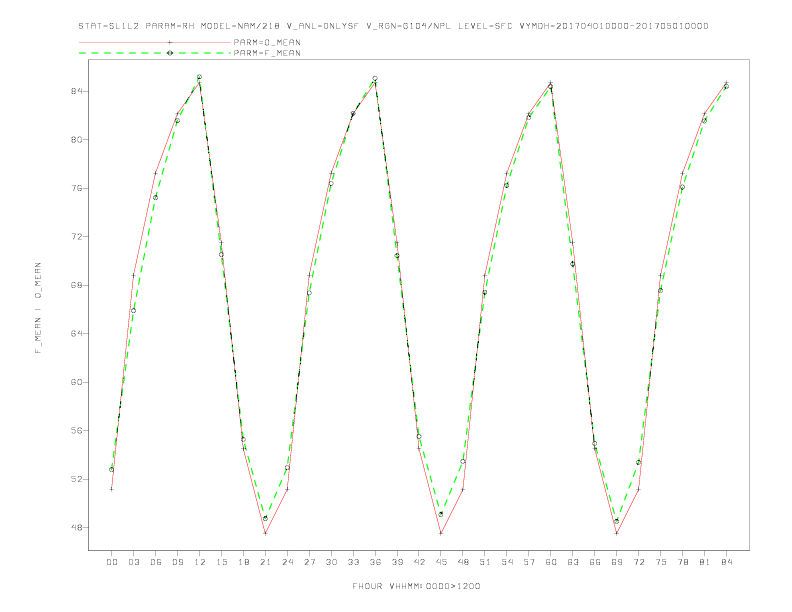Click y-axis tick label 84
The image size is (792, 612).
[76, 91]
